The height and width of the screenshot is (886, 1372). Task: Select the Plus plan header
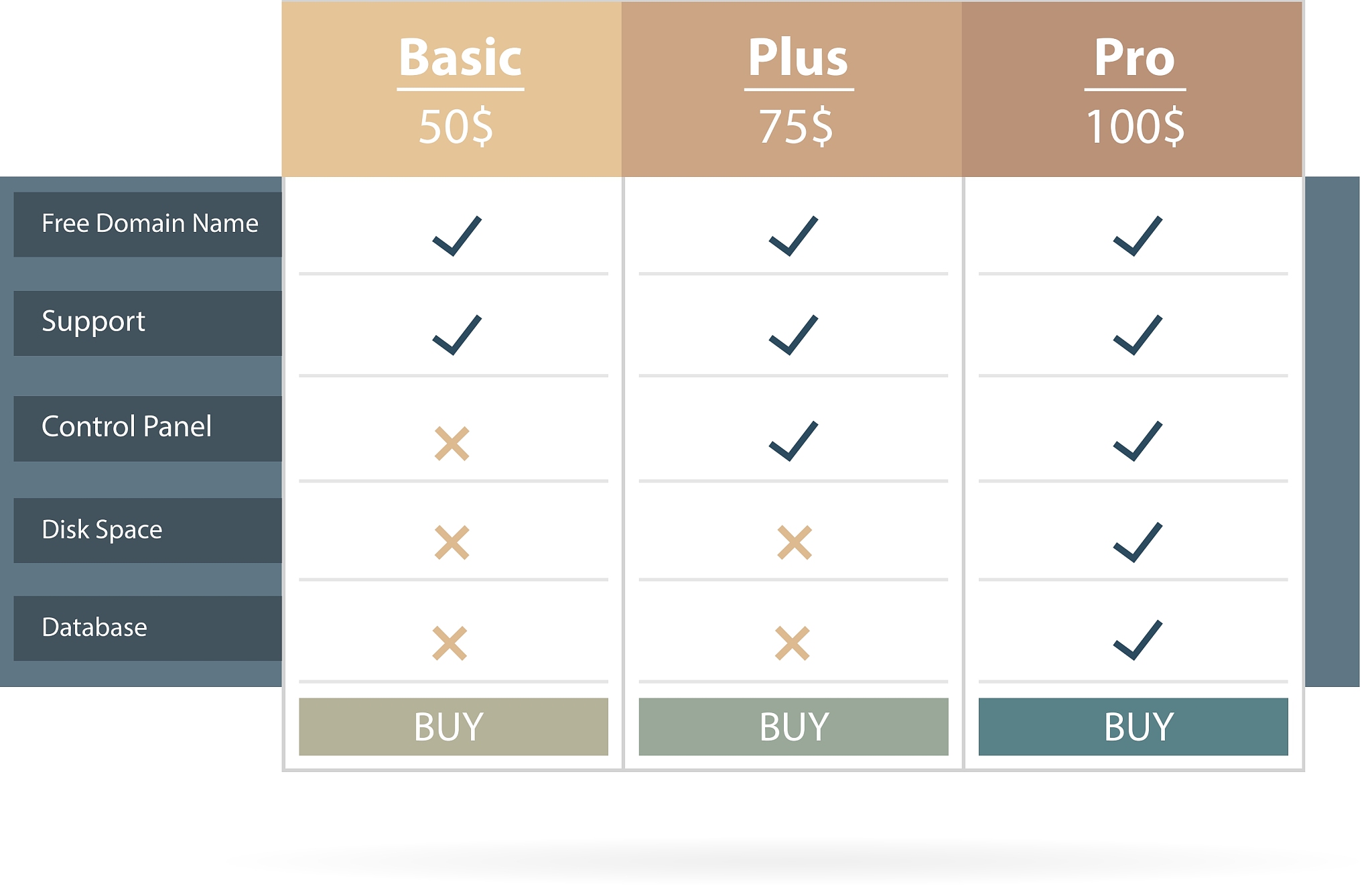point(798,58)
